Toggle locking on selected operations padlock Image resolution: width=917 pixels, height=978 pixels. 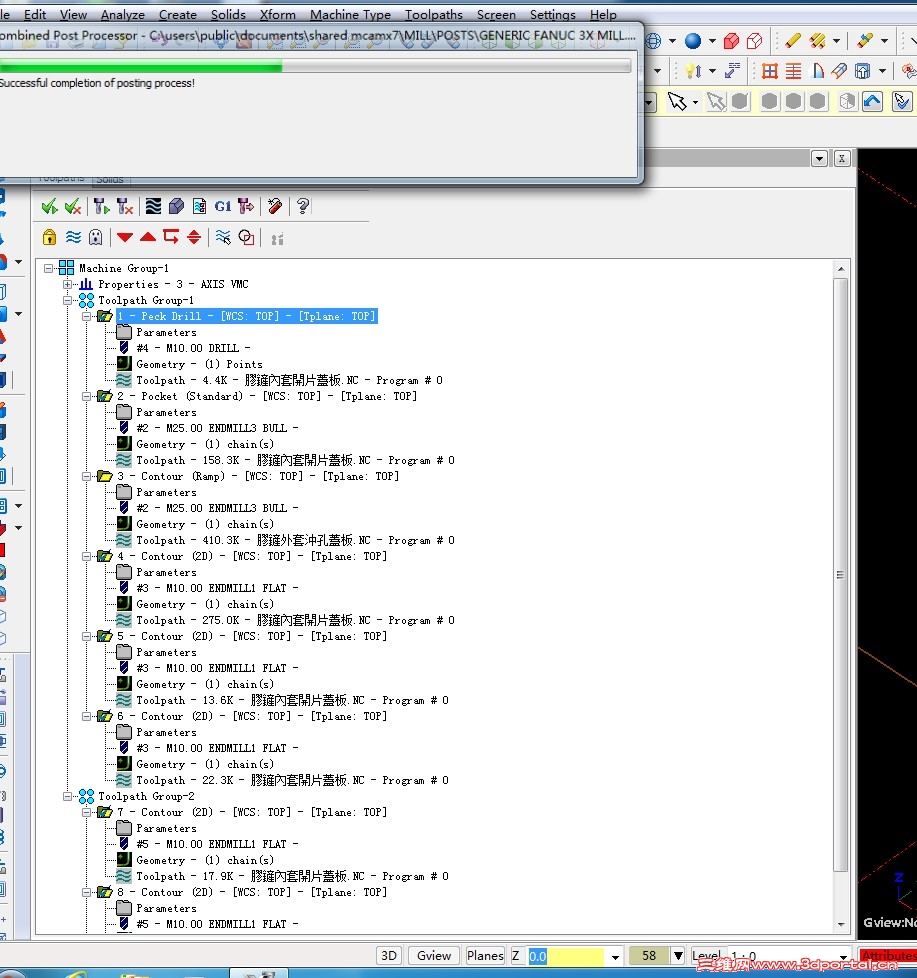(x=49, y=238)
